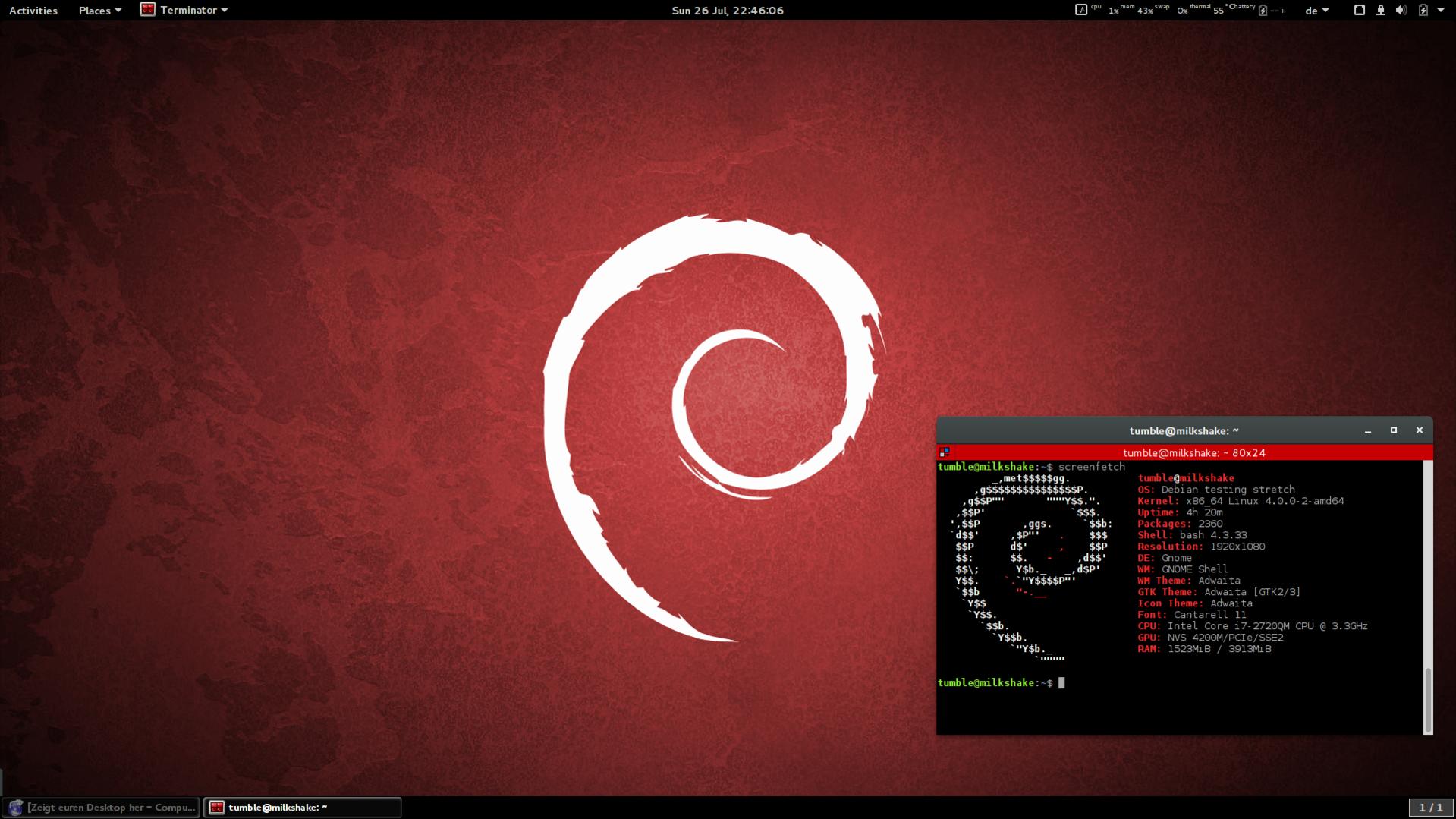1456x819 pixels.
Task: Open the clock and calendar panel
Action: pyautogui.click(x=727, y=11)
